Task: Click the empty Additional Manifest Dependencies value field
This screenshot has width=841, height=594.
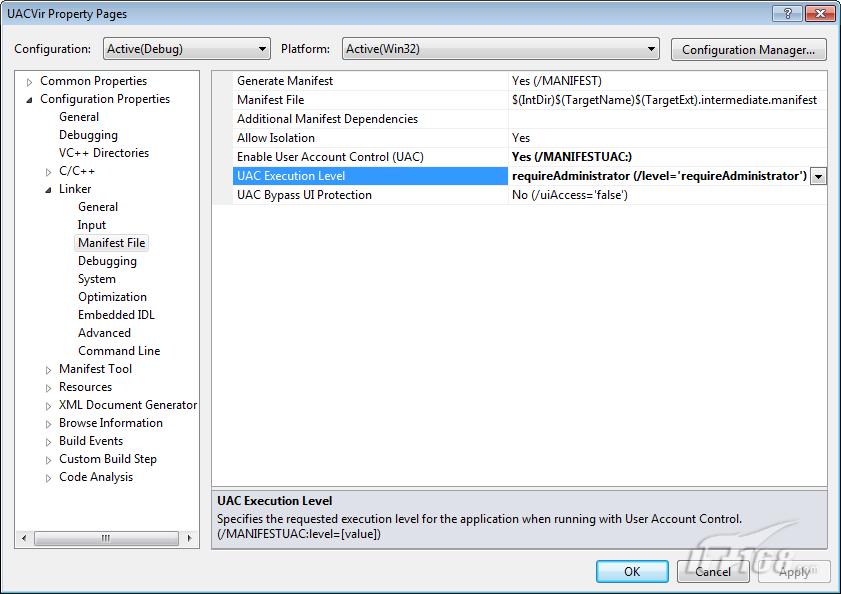Action: tap(667, 119)
